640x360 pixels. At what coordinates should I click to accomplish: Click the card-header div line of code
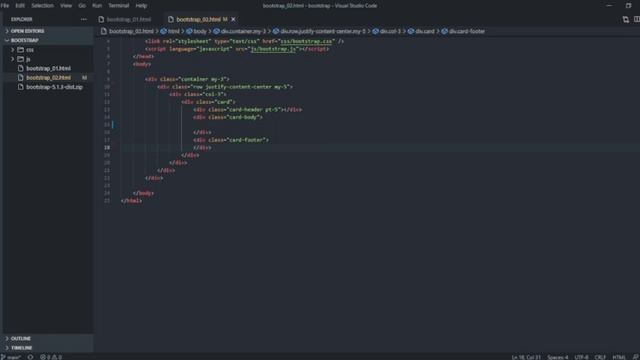pyautogui.click(x=248, y=109)
